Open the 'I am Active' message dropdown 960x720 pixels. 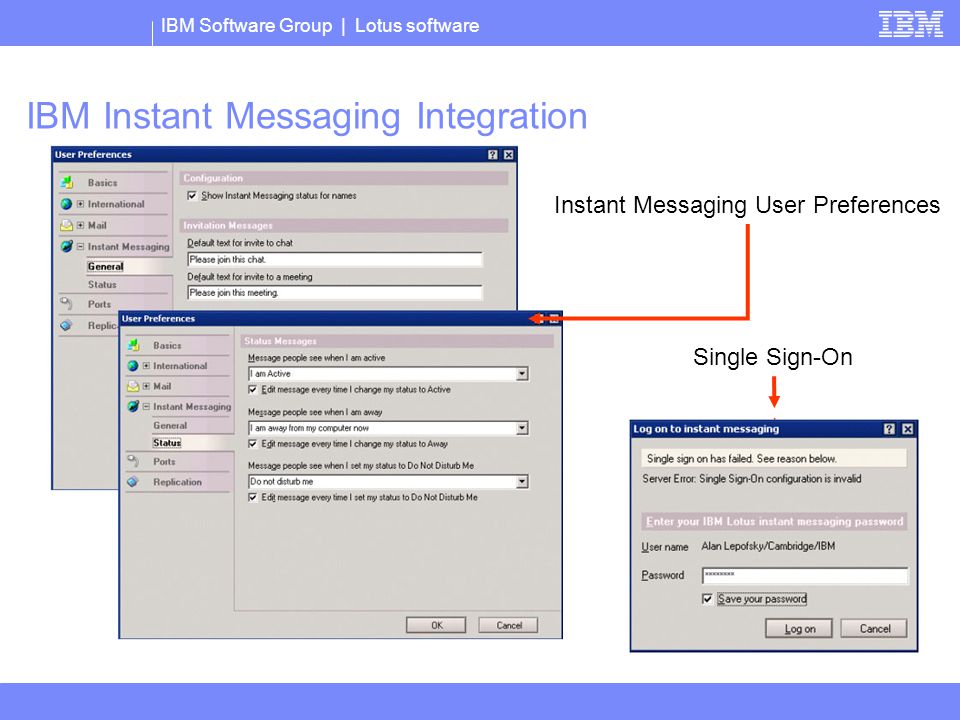point(522,373)
